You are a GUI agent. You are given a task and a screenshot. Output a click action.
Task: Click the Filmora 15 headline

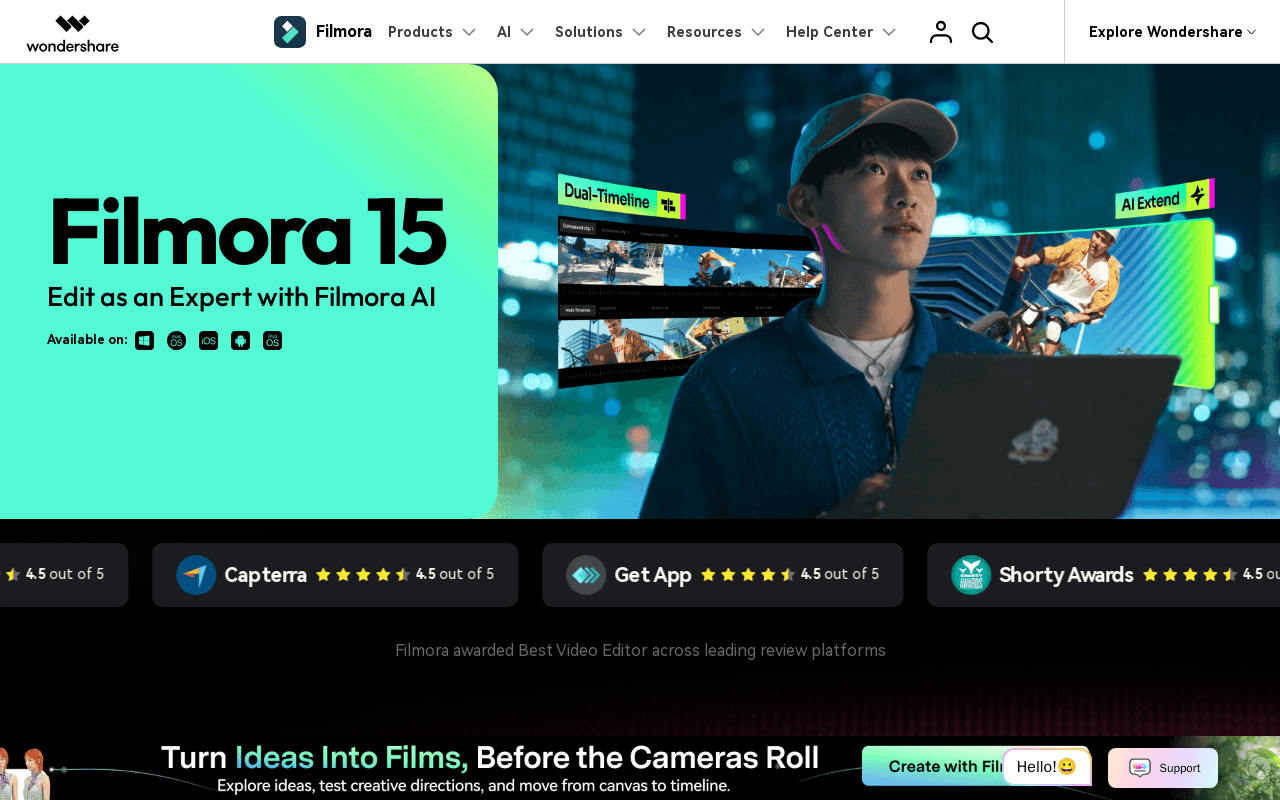point(246,232)
